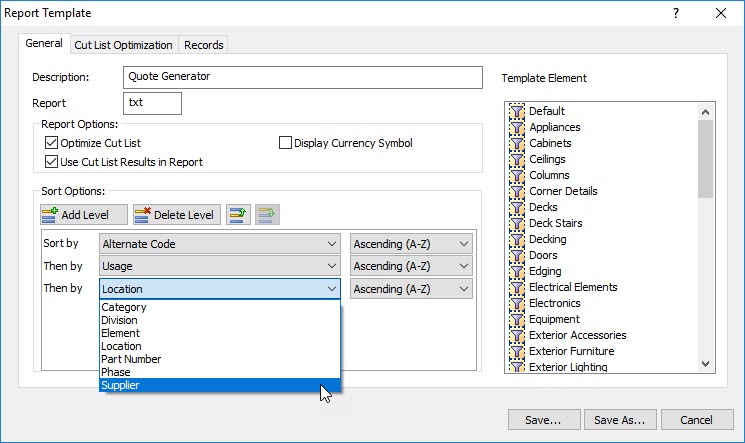Image resolution: width=745 pixels, height=443 pixels.
Task: Expand the Usage sort field dropdown
Action: (219, 266)
